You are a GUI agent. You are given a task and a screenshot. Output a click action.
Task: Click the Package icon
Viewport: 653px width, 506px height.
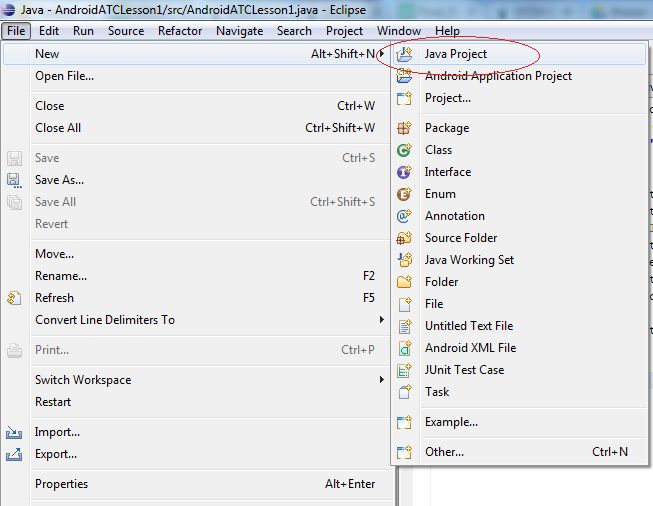pyautogui.click(x=404, y=128)
